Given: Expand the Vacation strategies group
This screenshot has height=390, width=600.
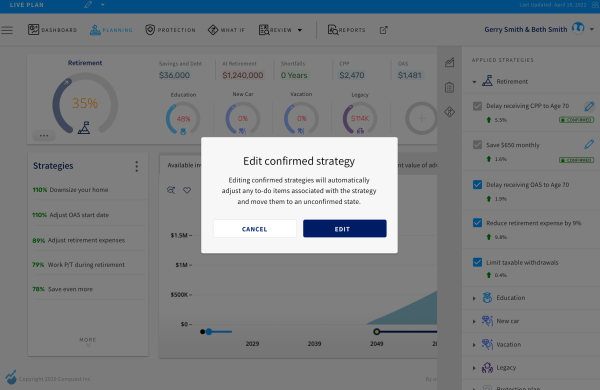Looking at the screenshot, I should point(474,345).
